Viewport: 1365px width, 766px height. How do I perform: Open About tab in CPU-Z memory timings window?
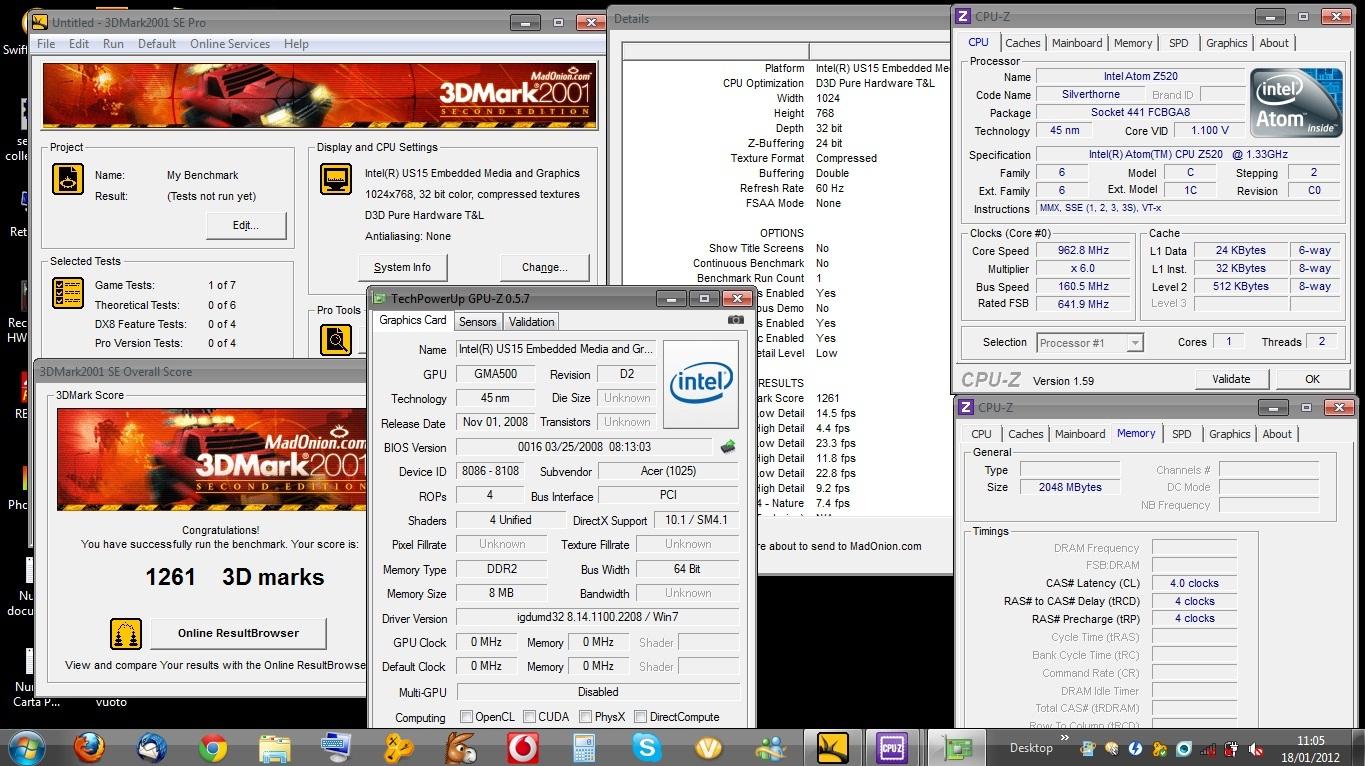coord(1277,434)
